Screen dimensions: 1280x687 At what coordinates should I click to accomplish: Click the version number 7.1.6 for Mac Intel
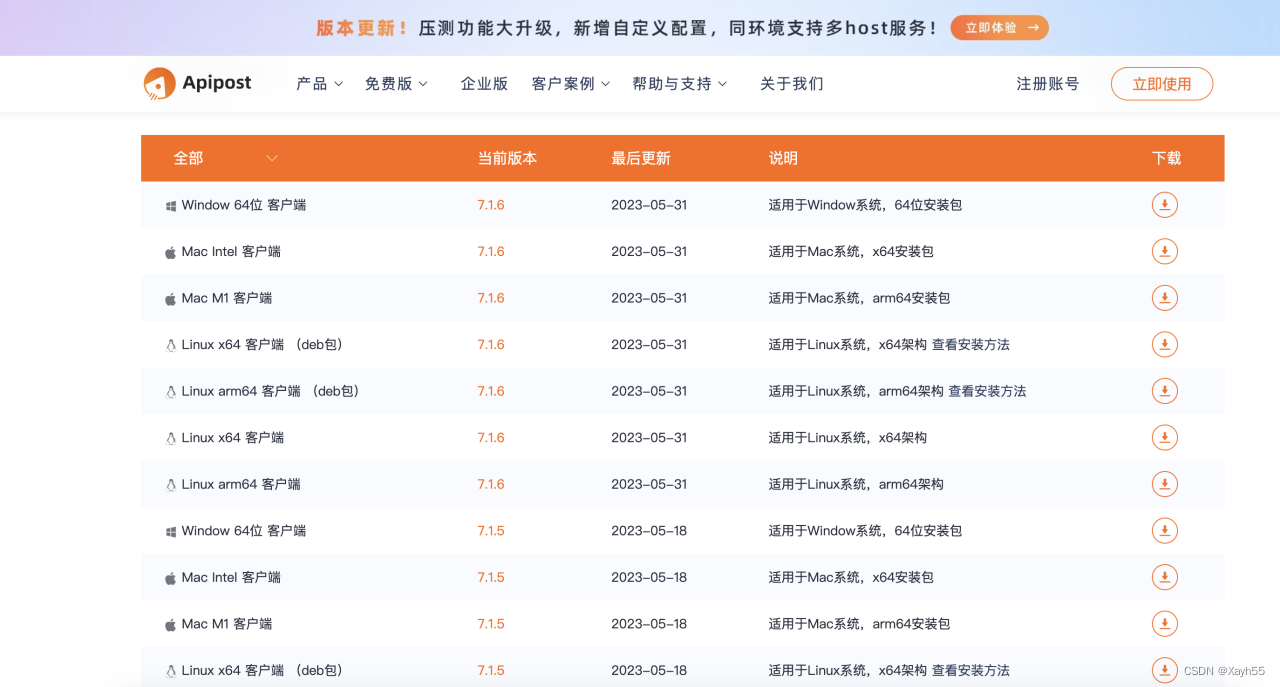(490, 251)
